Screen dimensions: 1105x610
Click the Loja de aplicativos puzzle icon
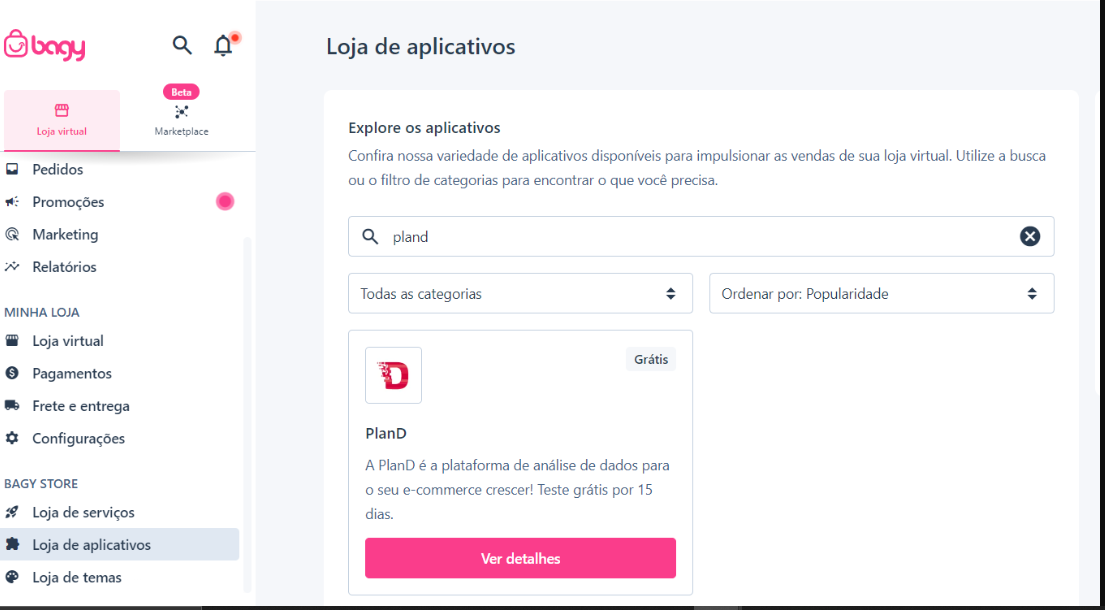(x=12, y=544)
